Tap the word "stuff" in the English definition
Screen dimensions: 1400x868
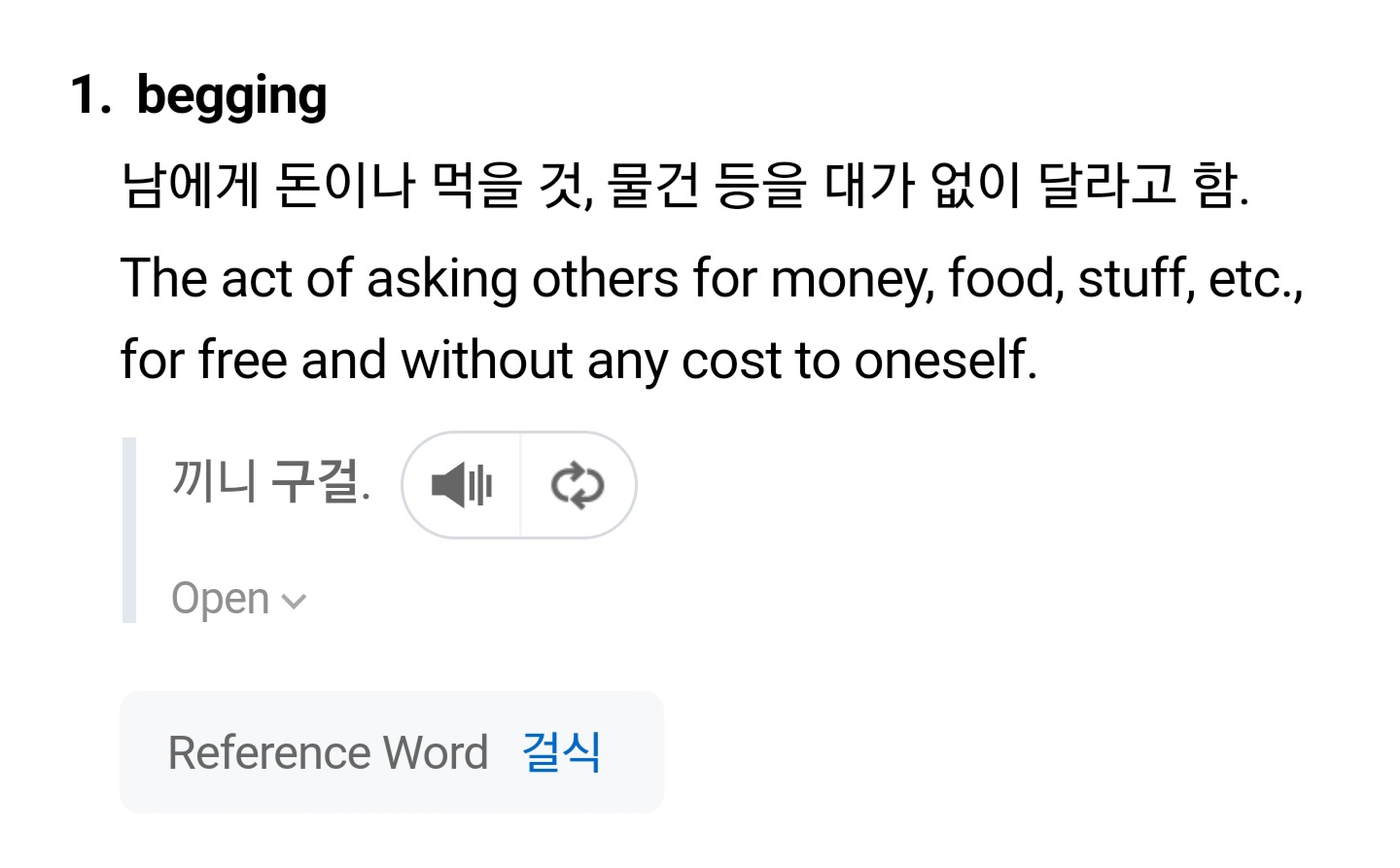[x=1135, y=278]
